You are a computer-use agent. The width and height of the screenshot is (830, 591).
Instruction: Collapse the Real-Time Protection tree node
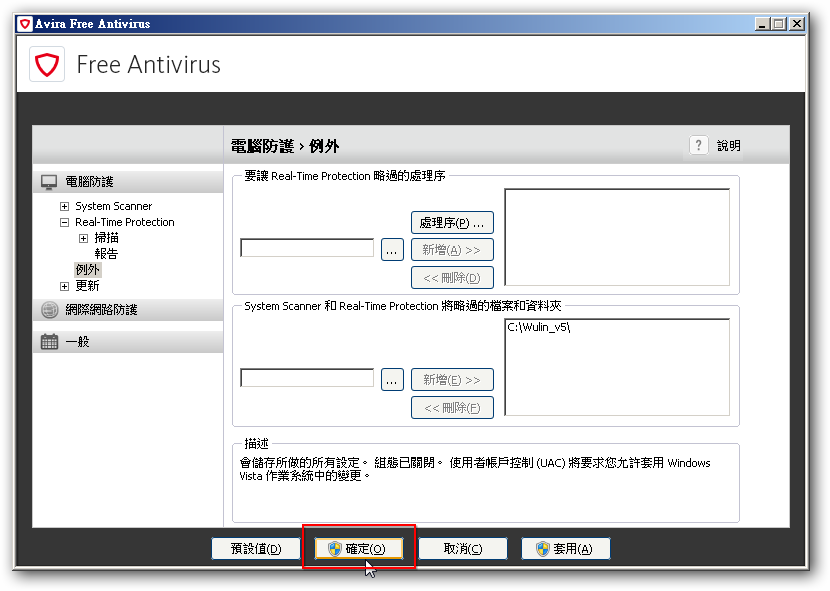pyautogui.click(x=64, y=222)
